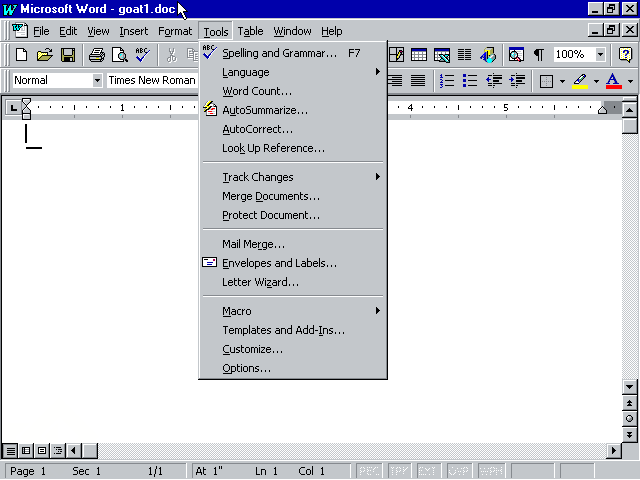Select AutoCorrect menu entry
The image size is (640, 480).
click(293, 129)
